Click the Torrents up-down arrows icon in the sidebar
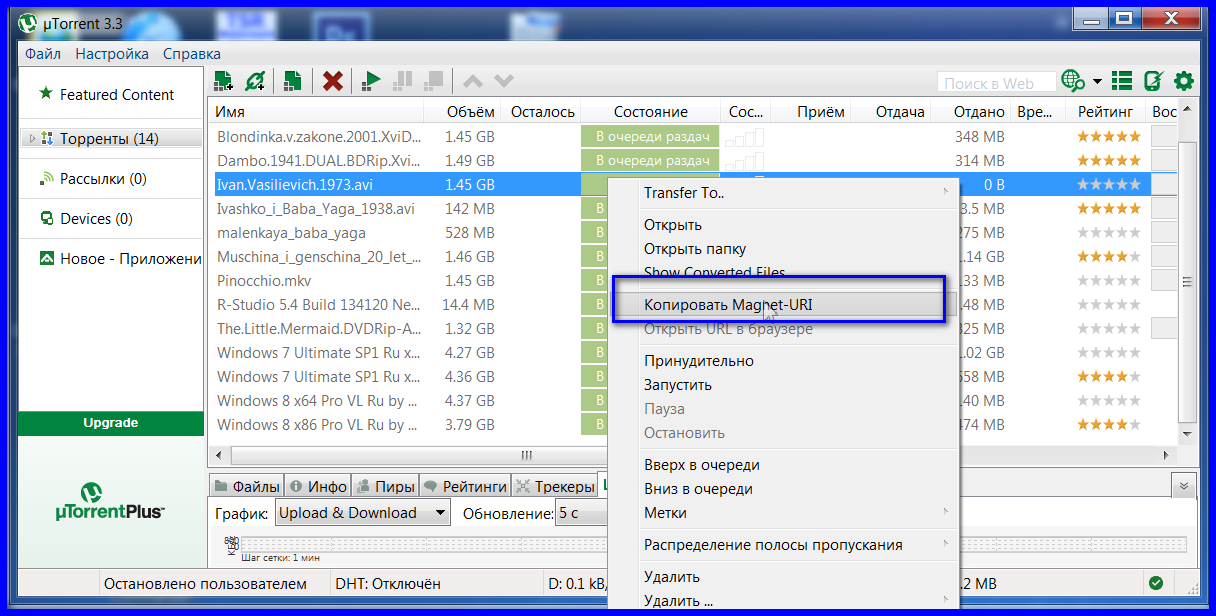Viewport: 1216px width, 616px height. (46, 138)
